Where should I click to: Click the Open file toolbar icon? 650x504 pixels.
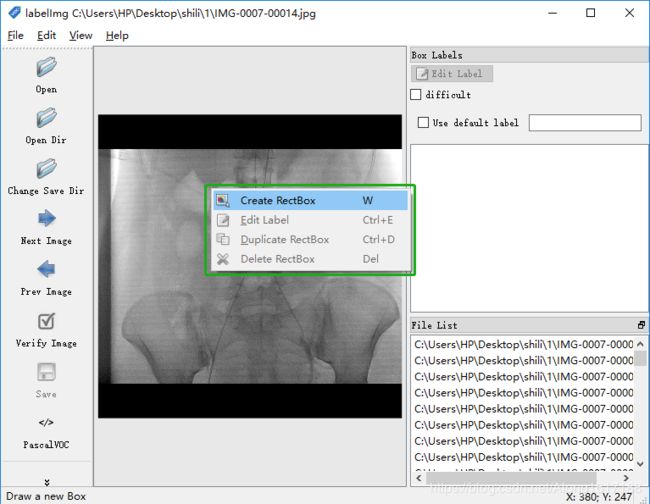[46, 68]
